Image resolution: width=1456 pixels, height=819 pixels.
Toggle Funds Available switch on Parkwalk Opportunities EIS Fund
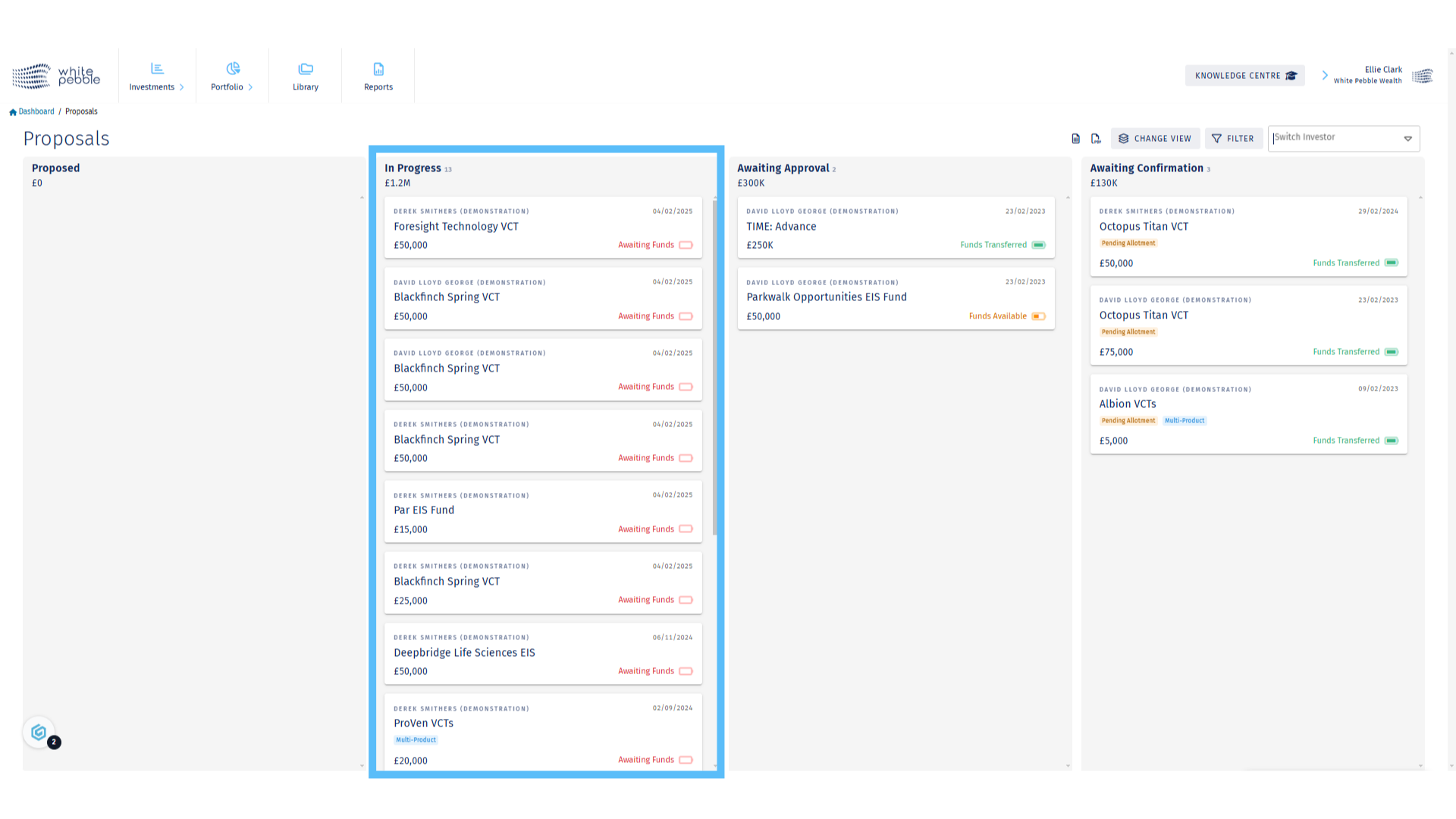tap(1038, 316)
